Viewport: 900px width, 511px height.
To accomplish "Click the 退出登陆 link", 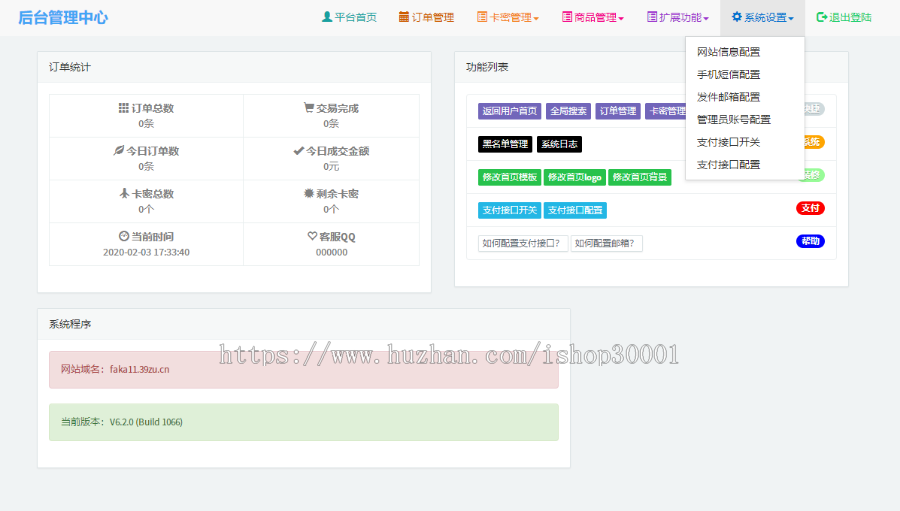I will [844, 18].
